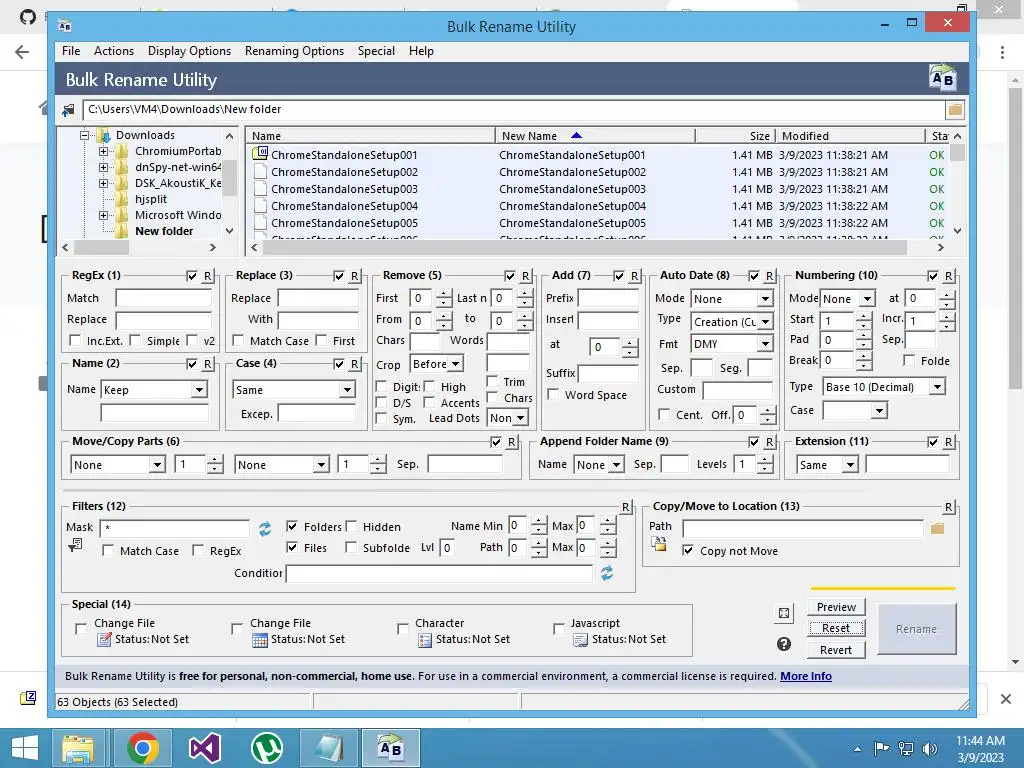
Task: Click the Add Prefix input field
Action: pyautogui.click(x=608, y=298)
